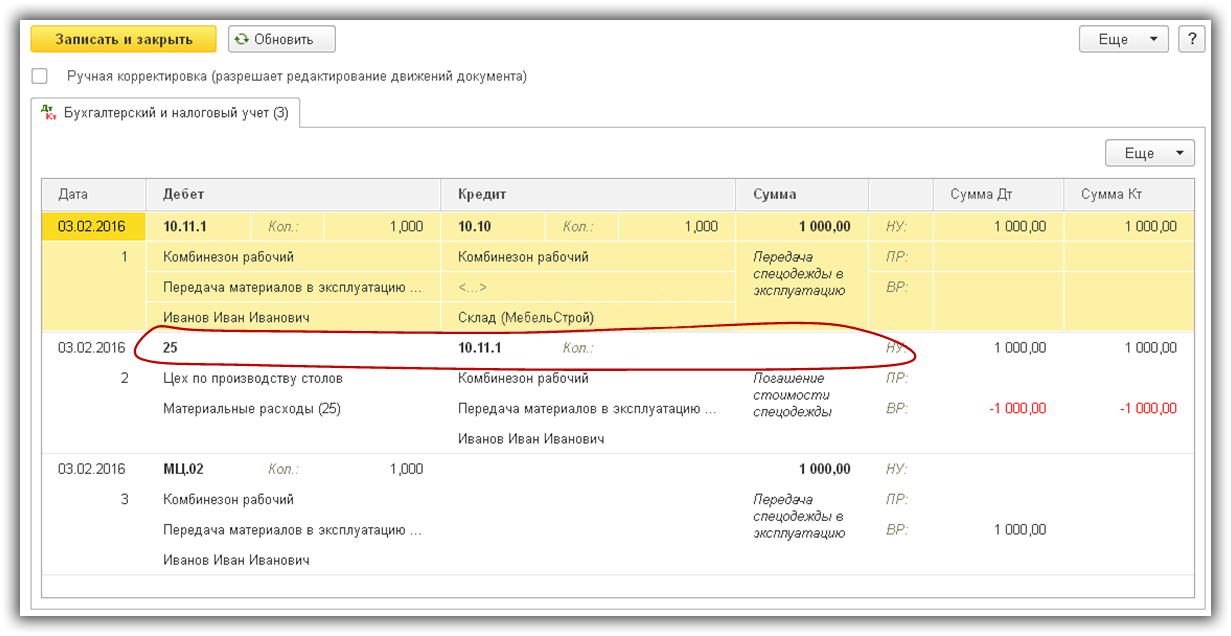Click the Сумма '1 000,00' in row 3
The width and height of the screenshot is (1231, 636).
[824, 469]
